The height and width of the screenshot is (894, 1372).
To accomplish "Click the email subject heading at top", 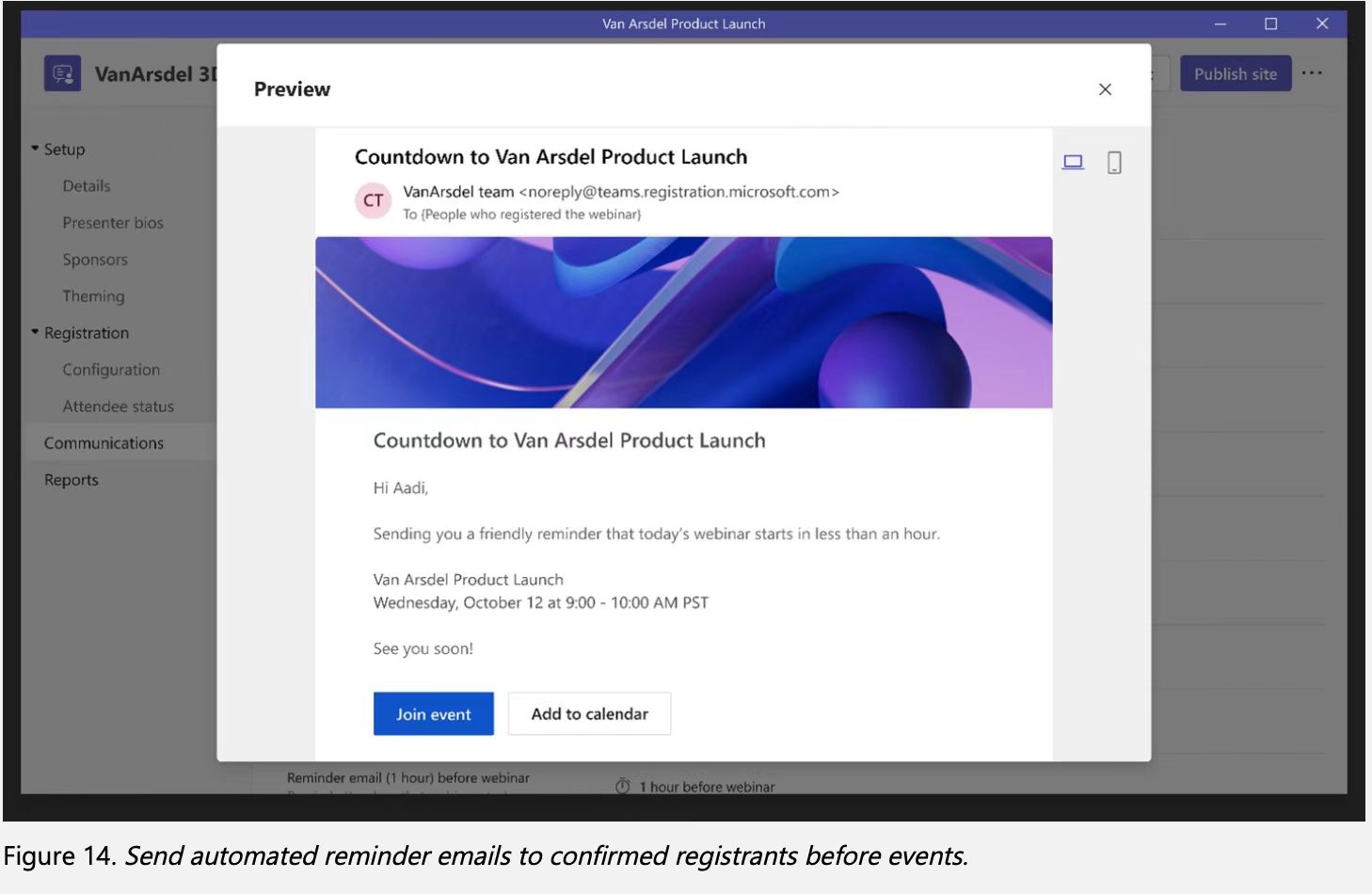I will tap(551, 157).
